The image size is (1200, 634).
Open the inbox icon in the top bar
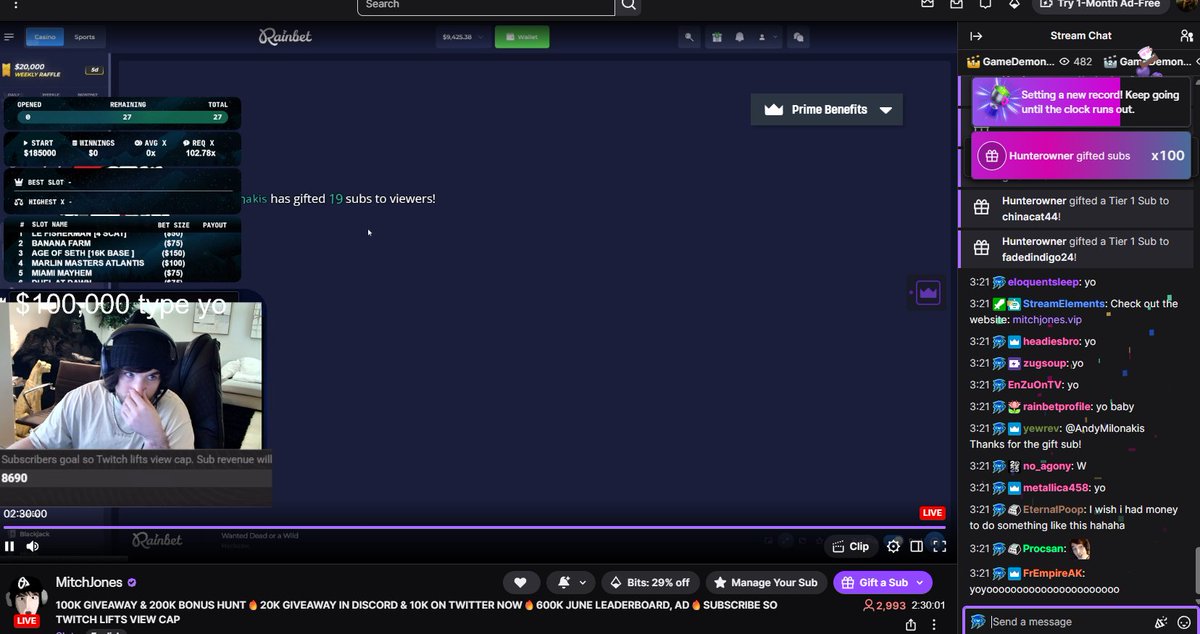pos(957,4)
